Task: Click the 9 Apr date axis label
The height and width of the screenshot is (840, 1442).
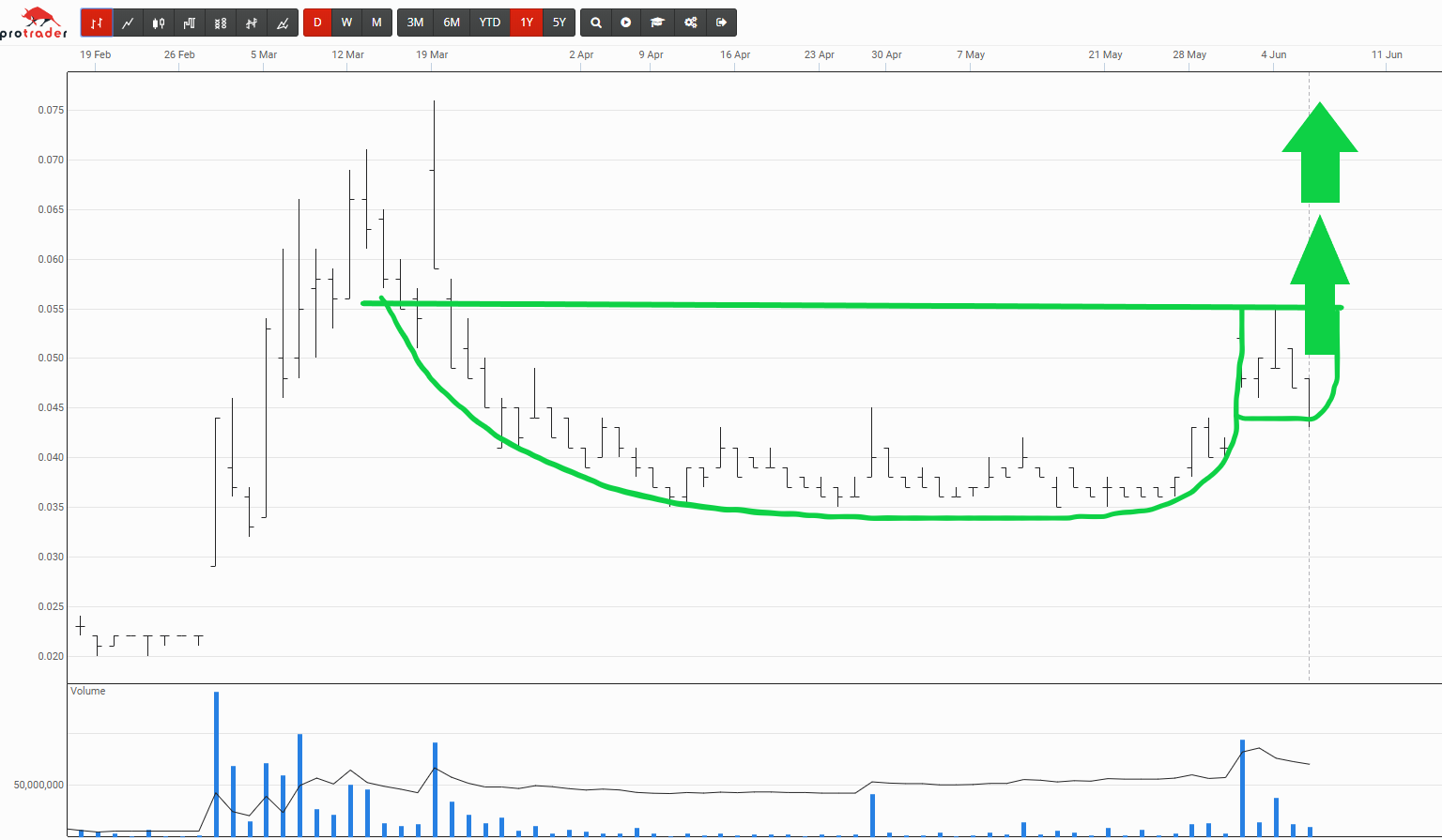Action: tap(651, 54)
